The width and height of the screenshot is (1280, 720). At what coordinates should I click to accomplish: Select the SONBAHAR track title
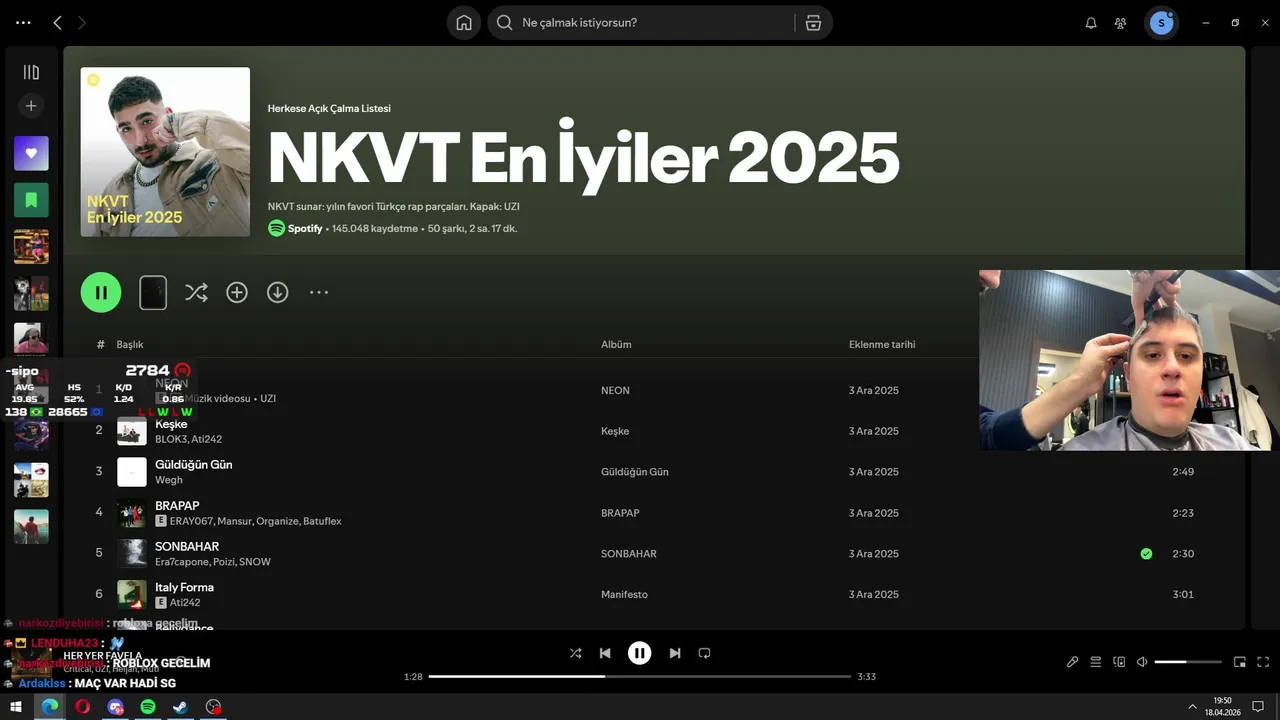click(x=187, y=547)
